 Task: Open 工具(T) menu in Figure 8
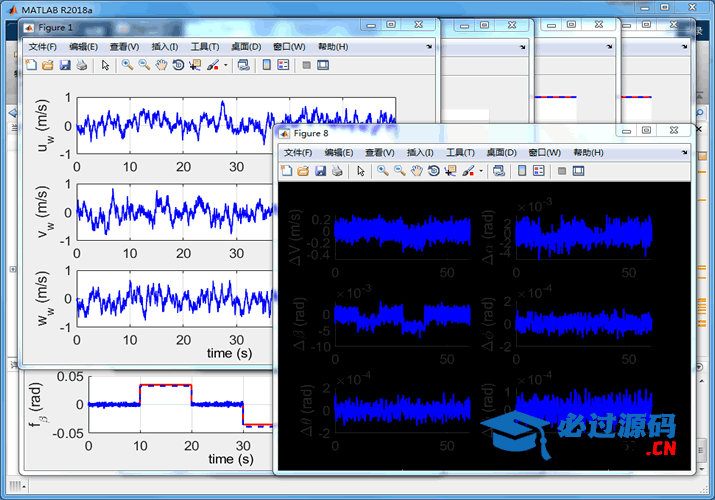(x=460, y=153)
